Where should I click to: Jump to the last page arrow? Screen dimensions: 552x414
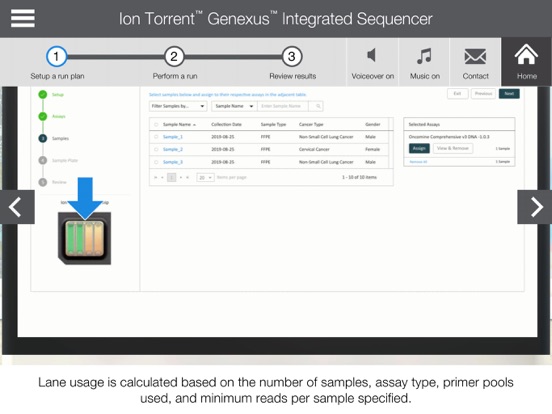[x=187, y=177]
